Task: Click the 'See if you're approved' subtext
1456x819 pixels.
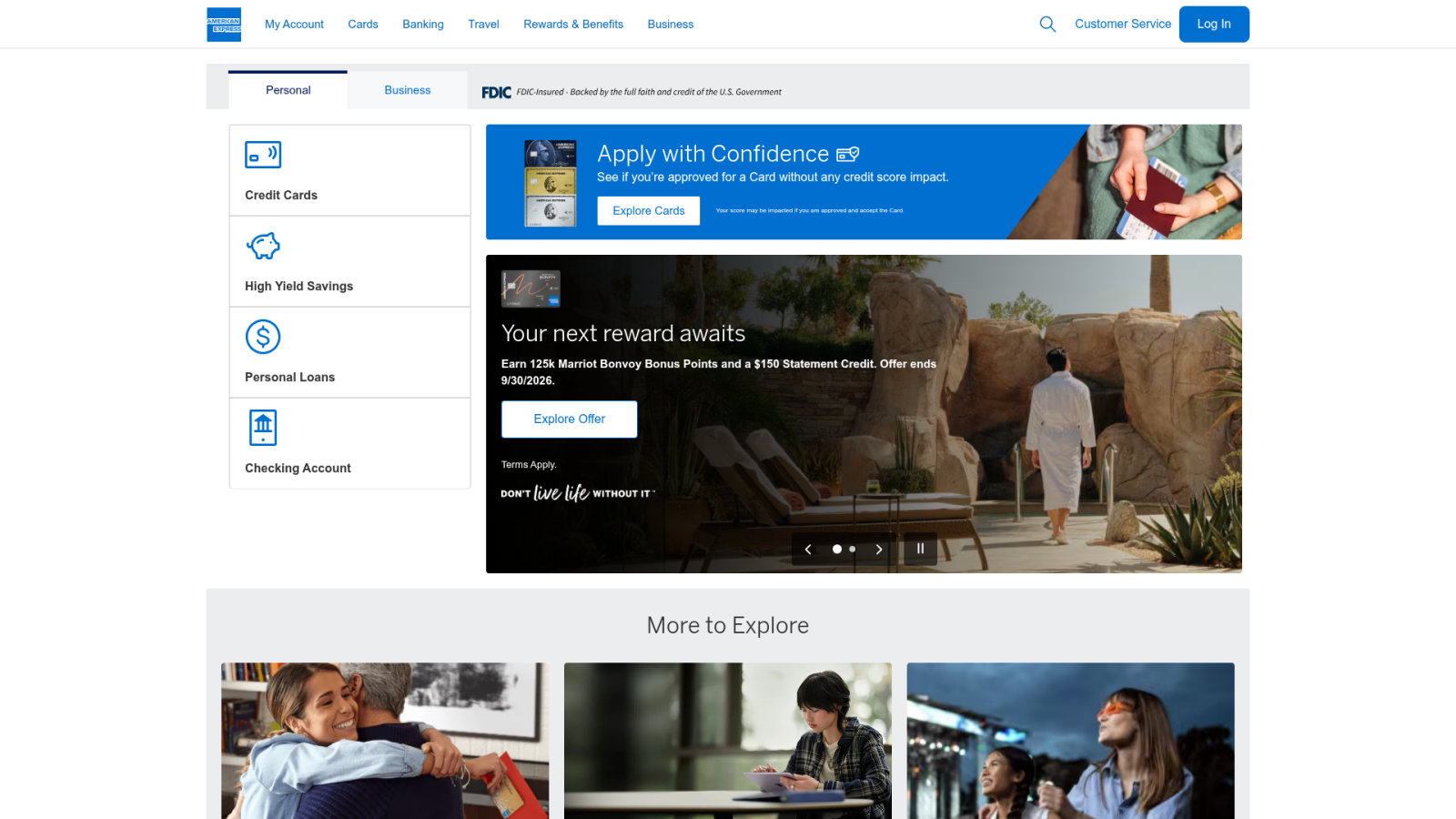Action: [x=773, y=177]
